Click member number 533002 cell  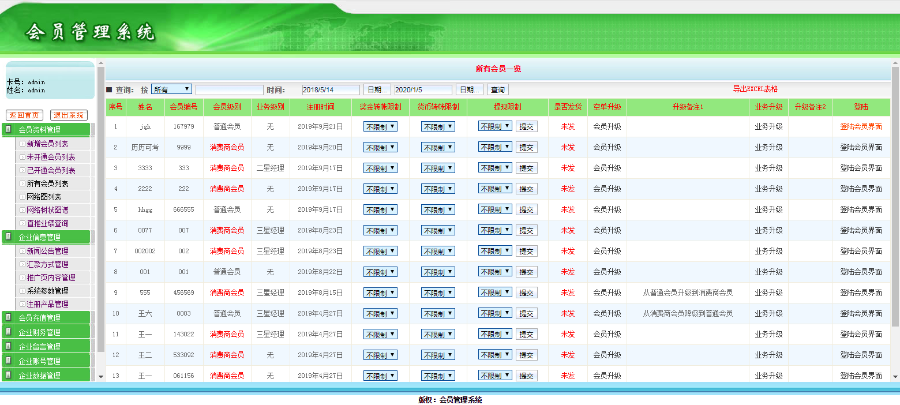[184, 355]
